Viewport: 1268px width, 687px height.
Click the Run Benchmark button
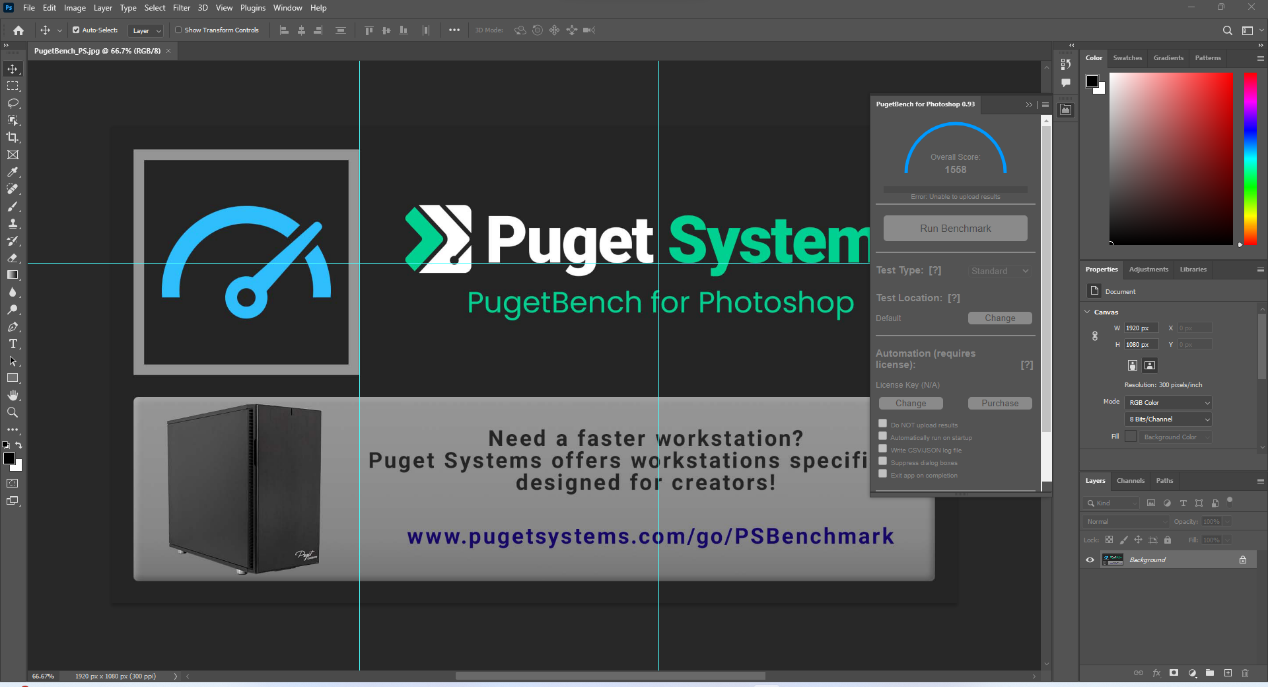[x=955, y=228]
